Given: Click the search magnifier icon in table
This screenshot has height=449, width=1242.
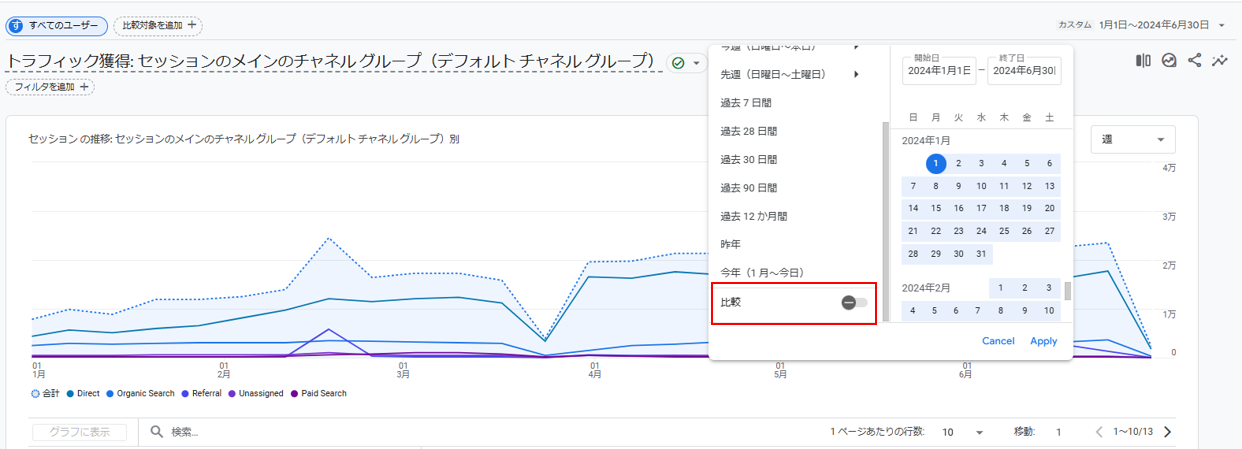Looking at the screenshot, I should (x=157, y=432).
